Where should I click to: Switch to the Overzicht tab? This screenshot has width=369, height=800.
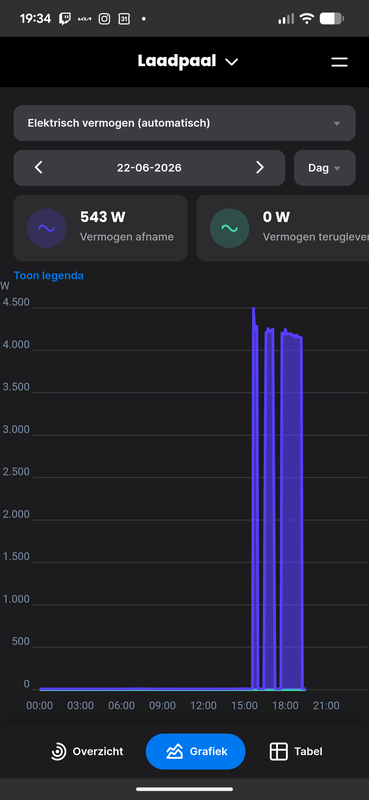(x=87, y=751)
